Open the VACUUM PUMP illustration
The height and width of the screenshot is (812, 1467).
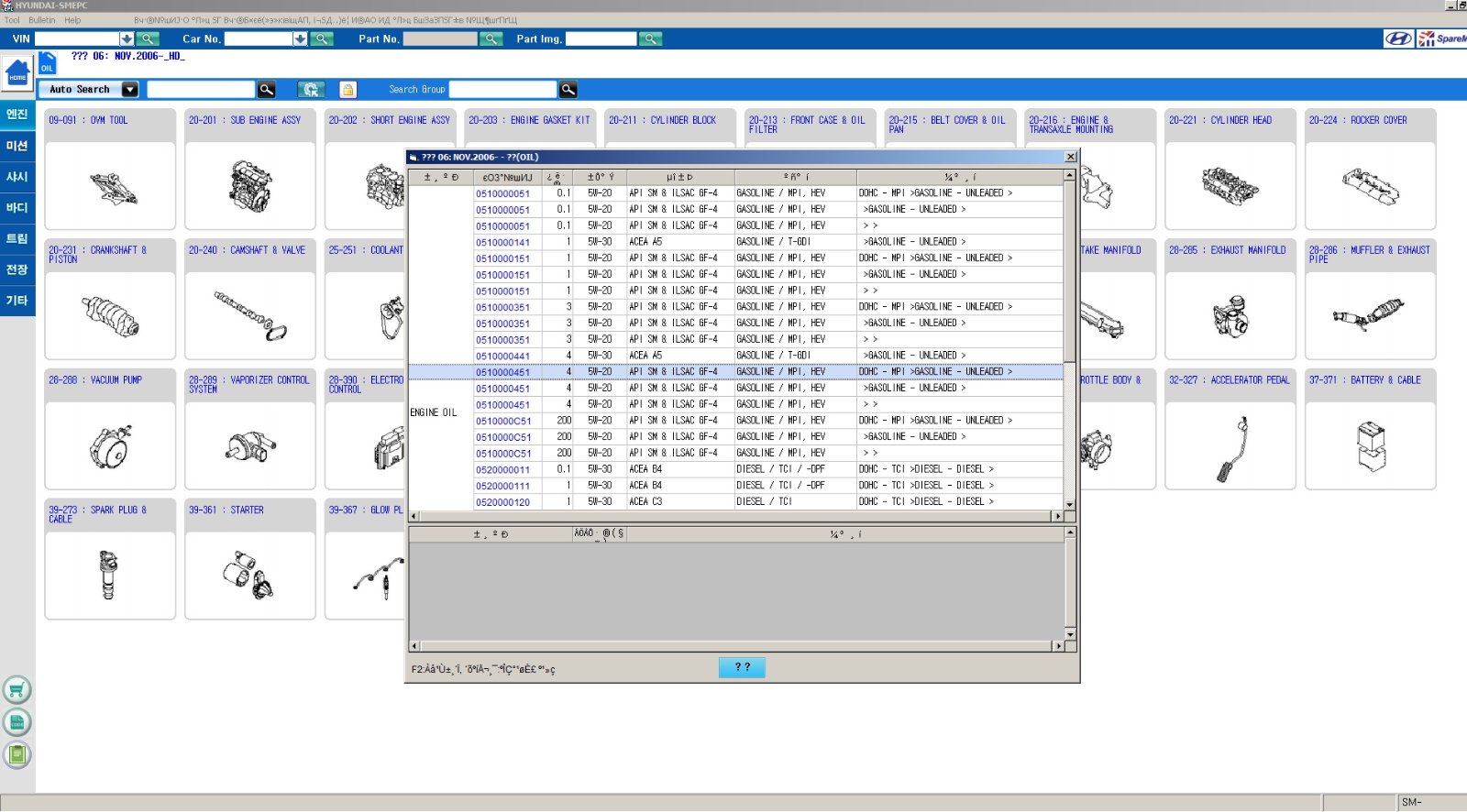tap(110, 446)
